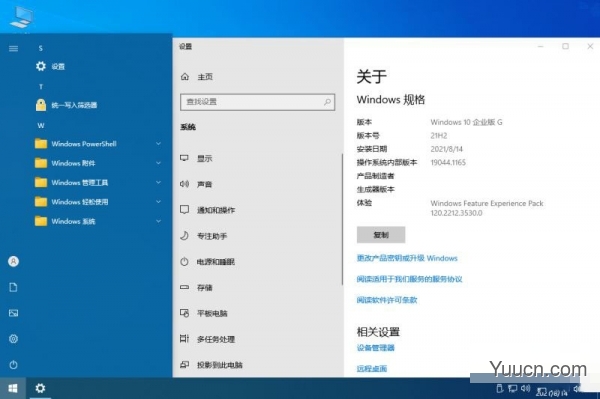Open 设备管理器 link

[375, 348]
